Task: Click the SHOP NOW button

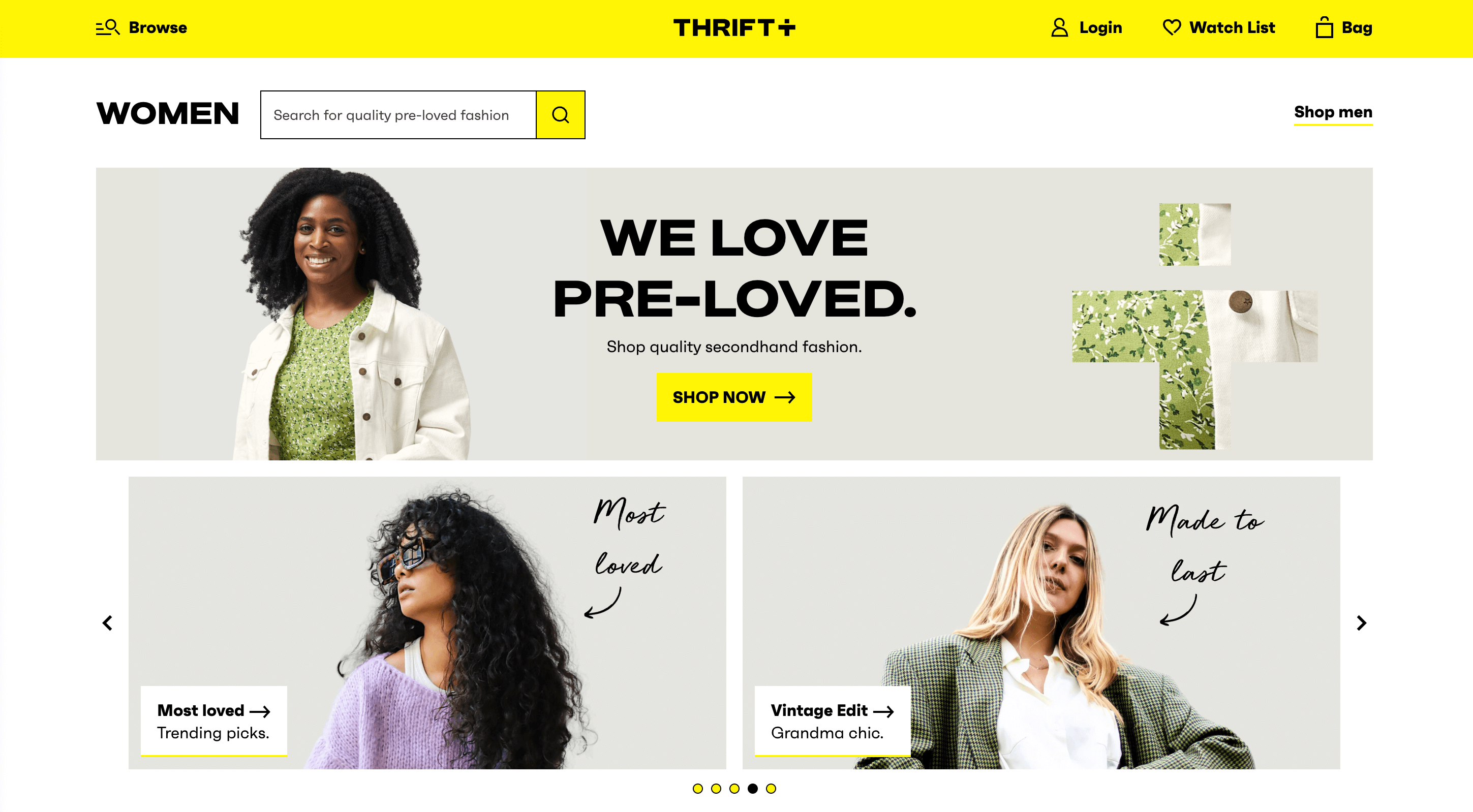Action: tap(734, 397)
